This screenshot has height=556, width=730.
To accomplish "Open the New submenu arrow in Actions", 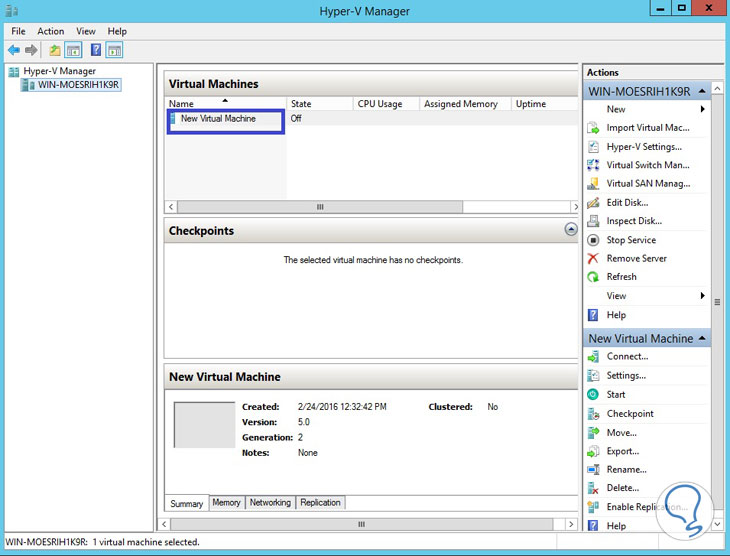I will coord(703,109).
